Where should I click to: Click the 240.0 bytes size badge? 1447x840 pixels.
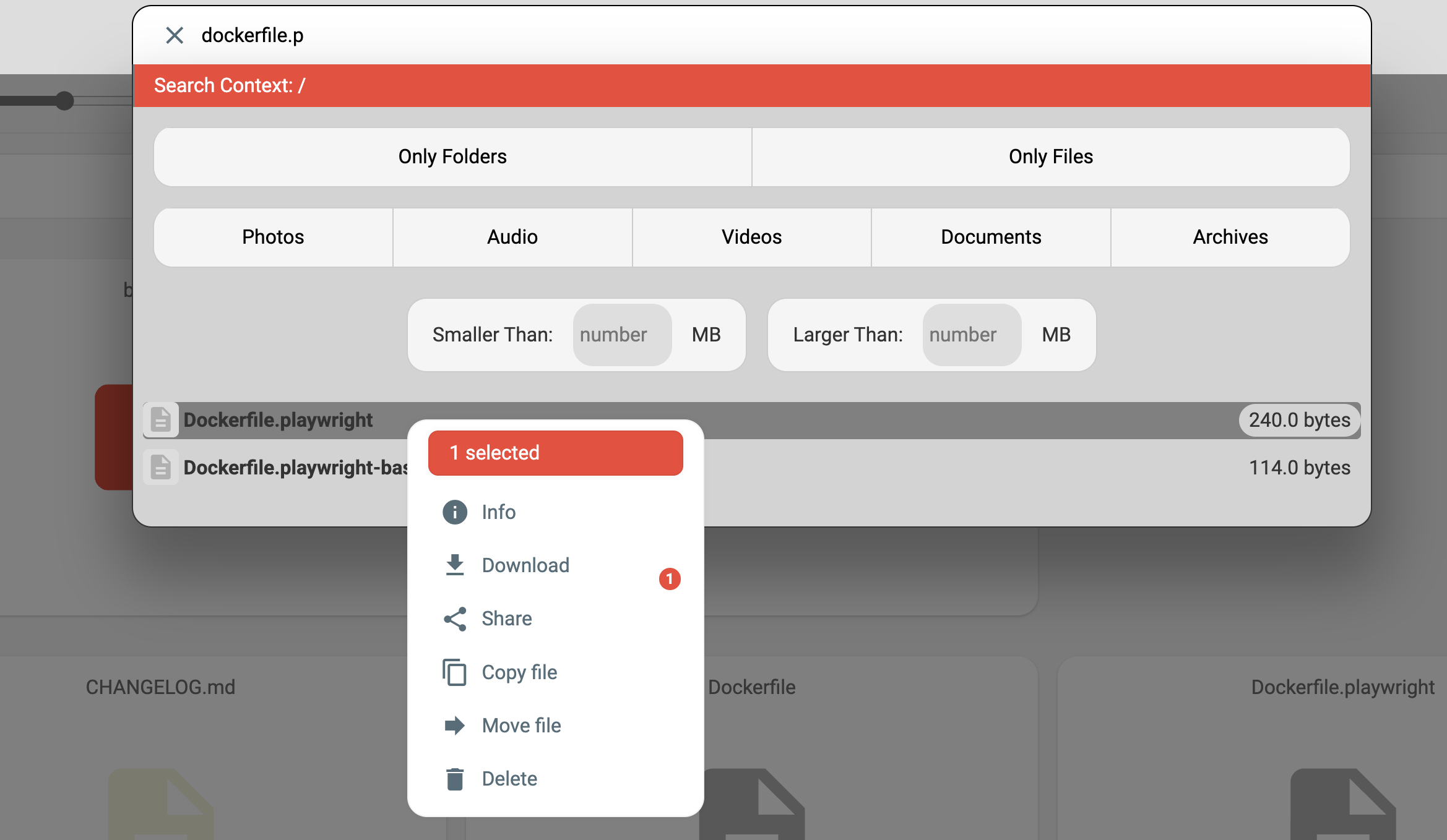1299,421
